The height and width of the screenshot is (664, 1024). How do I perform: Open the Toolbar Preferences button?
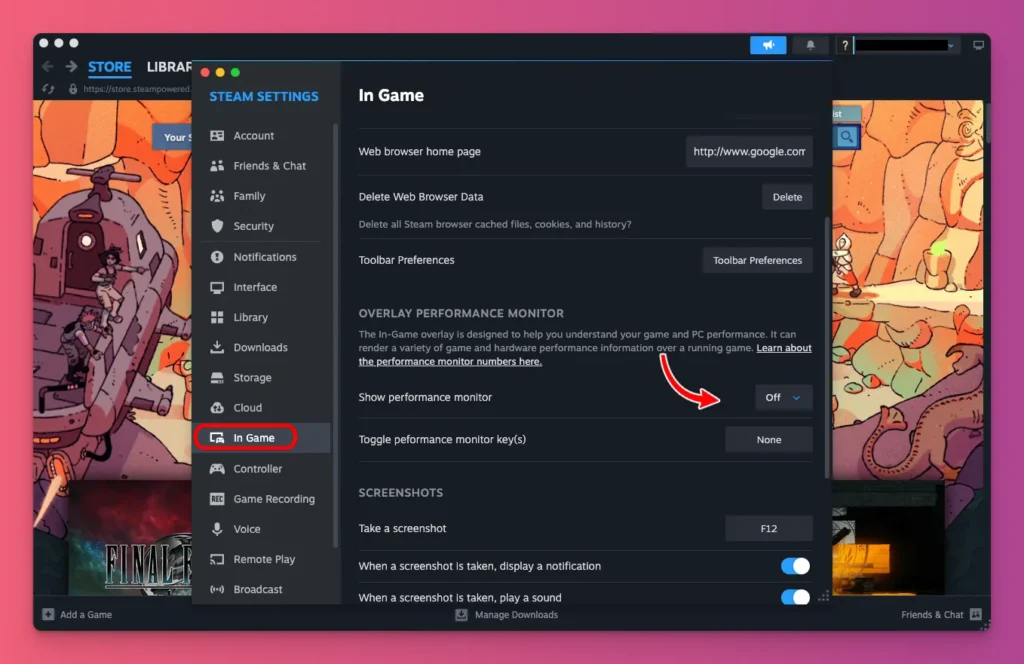point(757,260)
